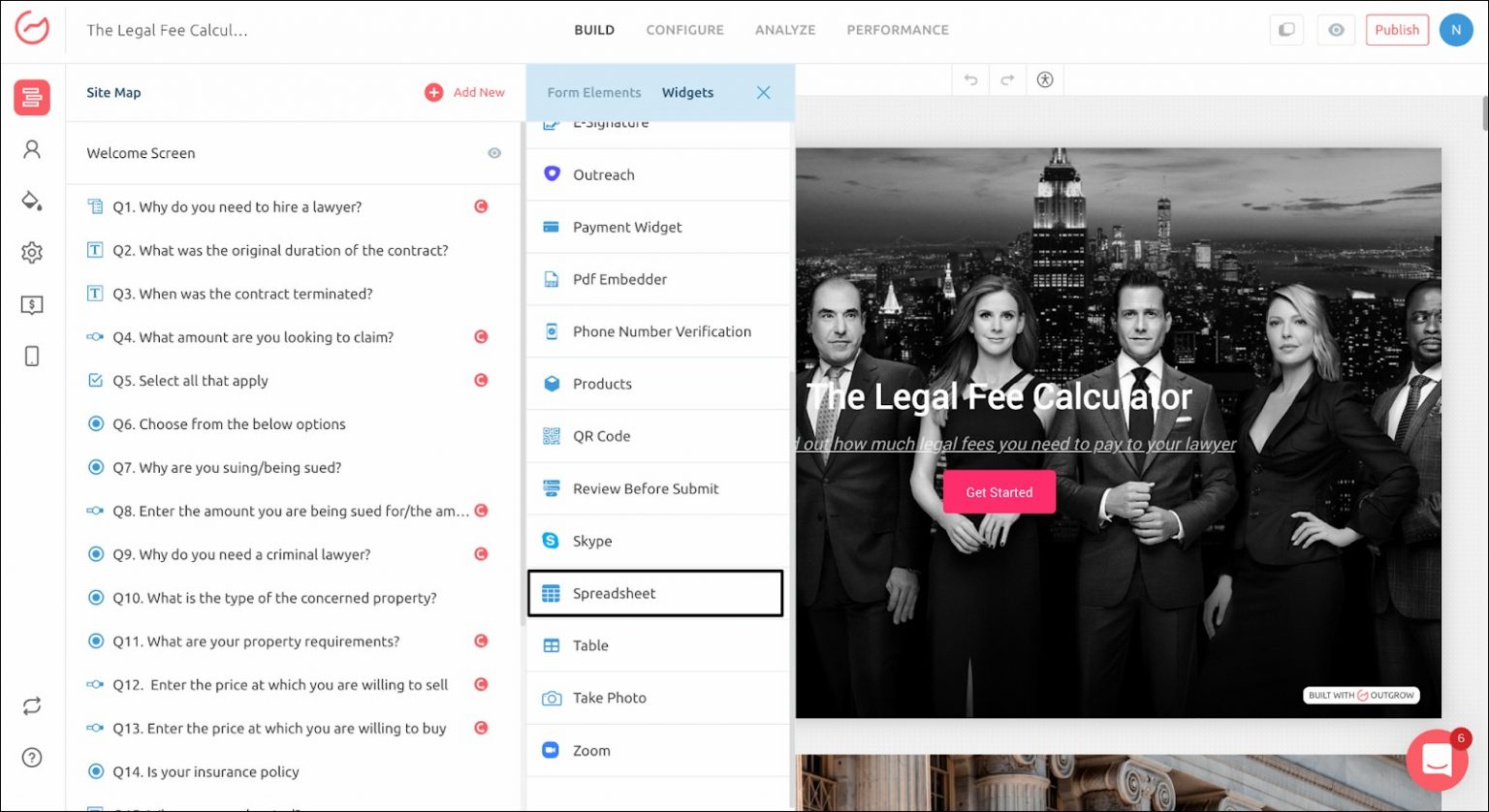This screenshot has width=1489, height=812.
Task: Click the Publish button
Action: tap(1397, 30)
